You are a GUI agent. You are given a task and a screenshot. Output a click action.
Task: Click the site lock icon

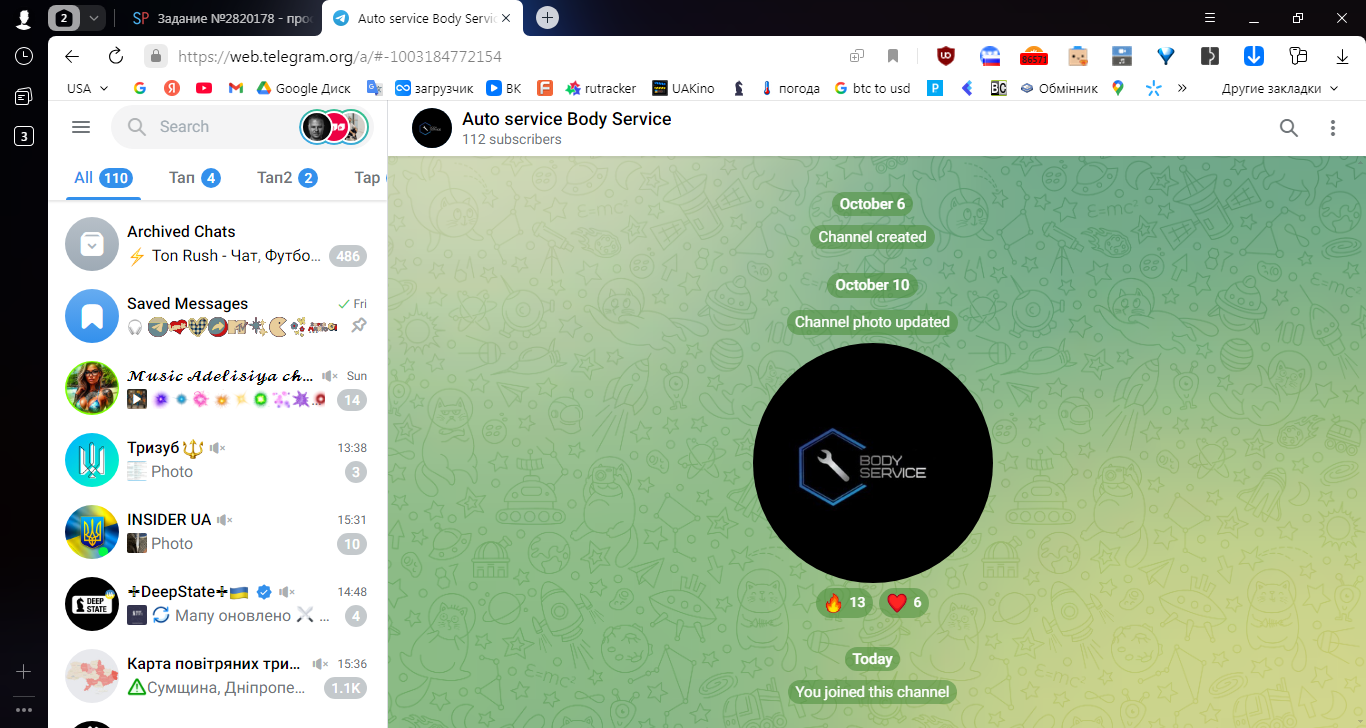point(155,56)
